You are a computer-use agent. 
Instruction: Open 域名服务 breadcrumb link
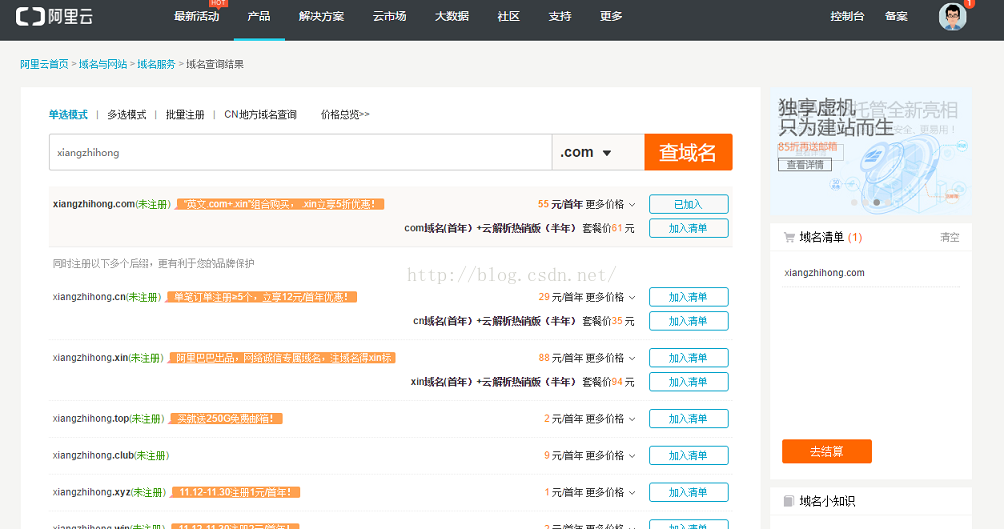coord(156,64)
